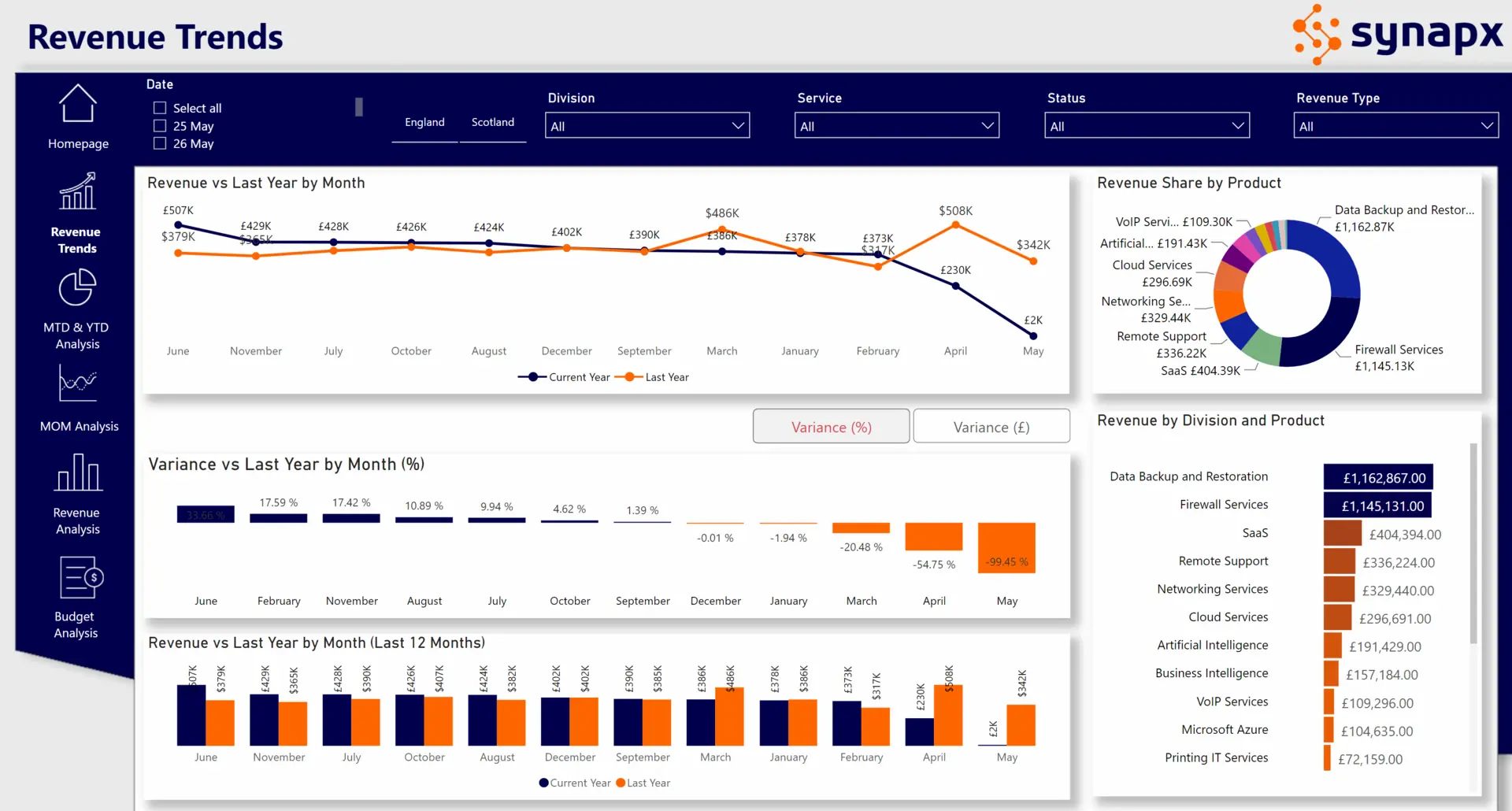
Task: Enable the 26 May date checkbox
Action: [x=160, y=143]
